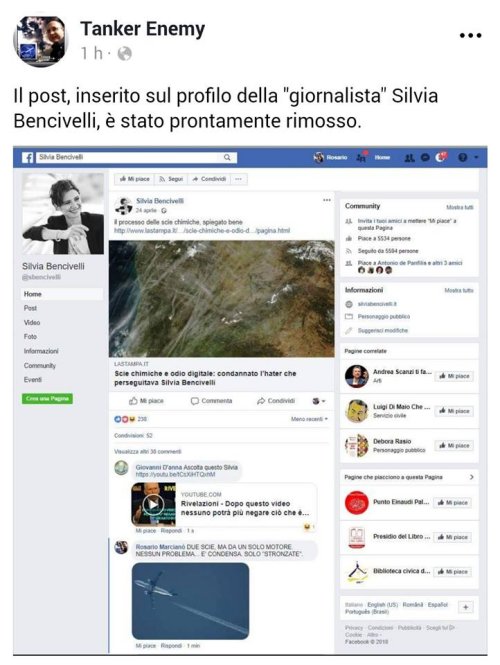Open the Meno recenti comment sort dropdown
This screenshot has height=665, width=500.
pos(309,419)
